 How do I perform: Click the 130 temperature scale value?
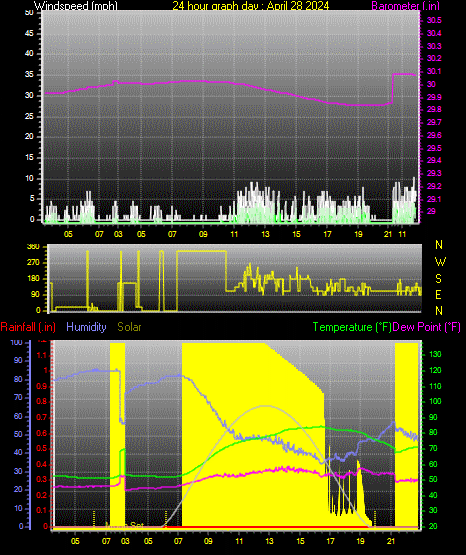(435, 354)
